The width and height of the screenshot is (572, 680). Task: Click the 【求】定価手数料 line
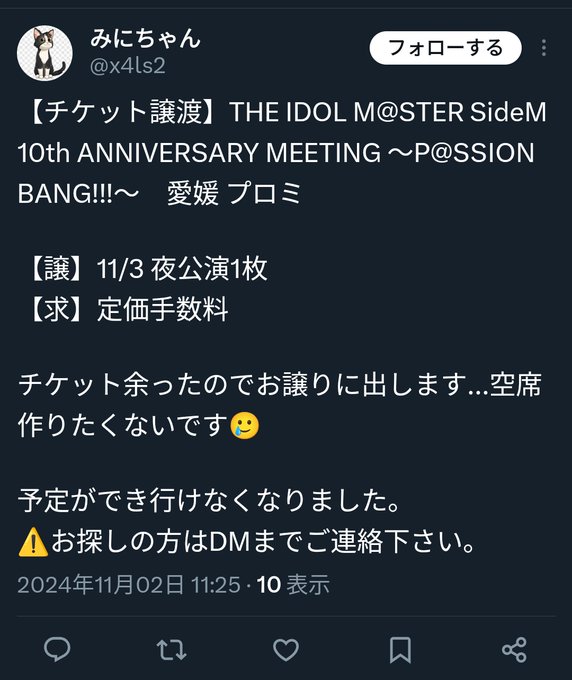point(128,309)
